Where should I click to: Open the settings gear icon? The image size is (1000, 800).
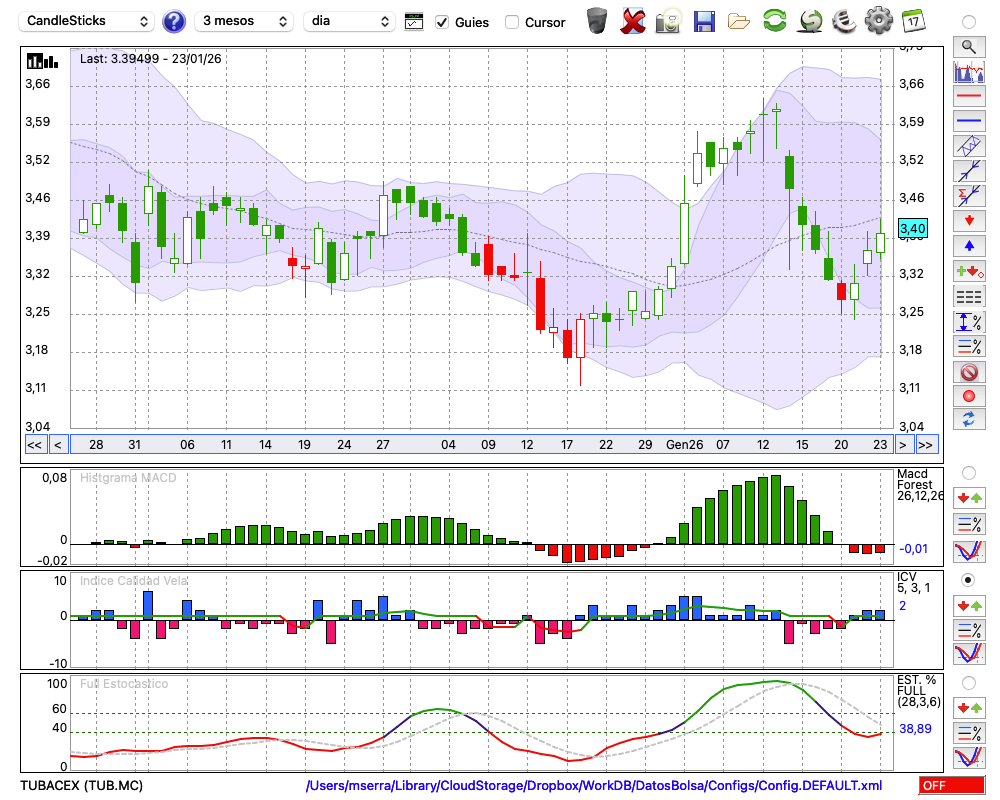878,20
